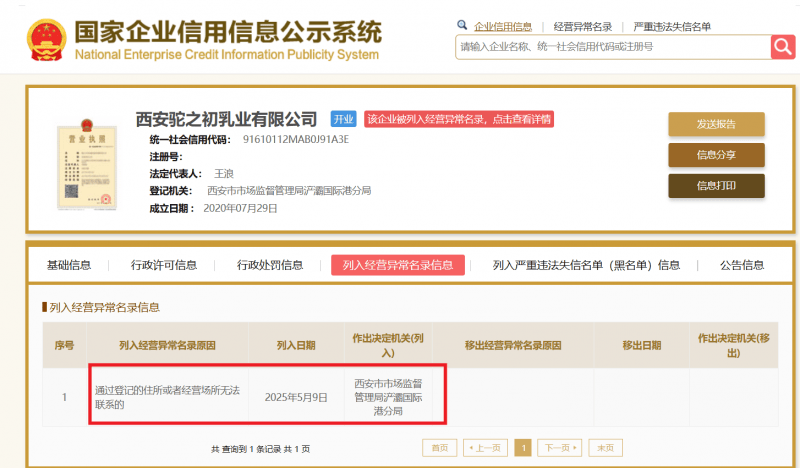
Task: Click the 序号 column header
Action: tap(64, 346)
